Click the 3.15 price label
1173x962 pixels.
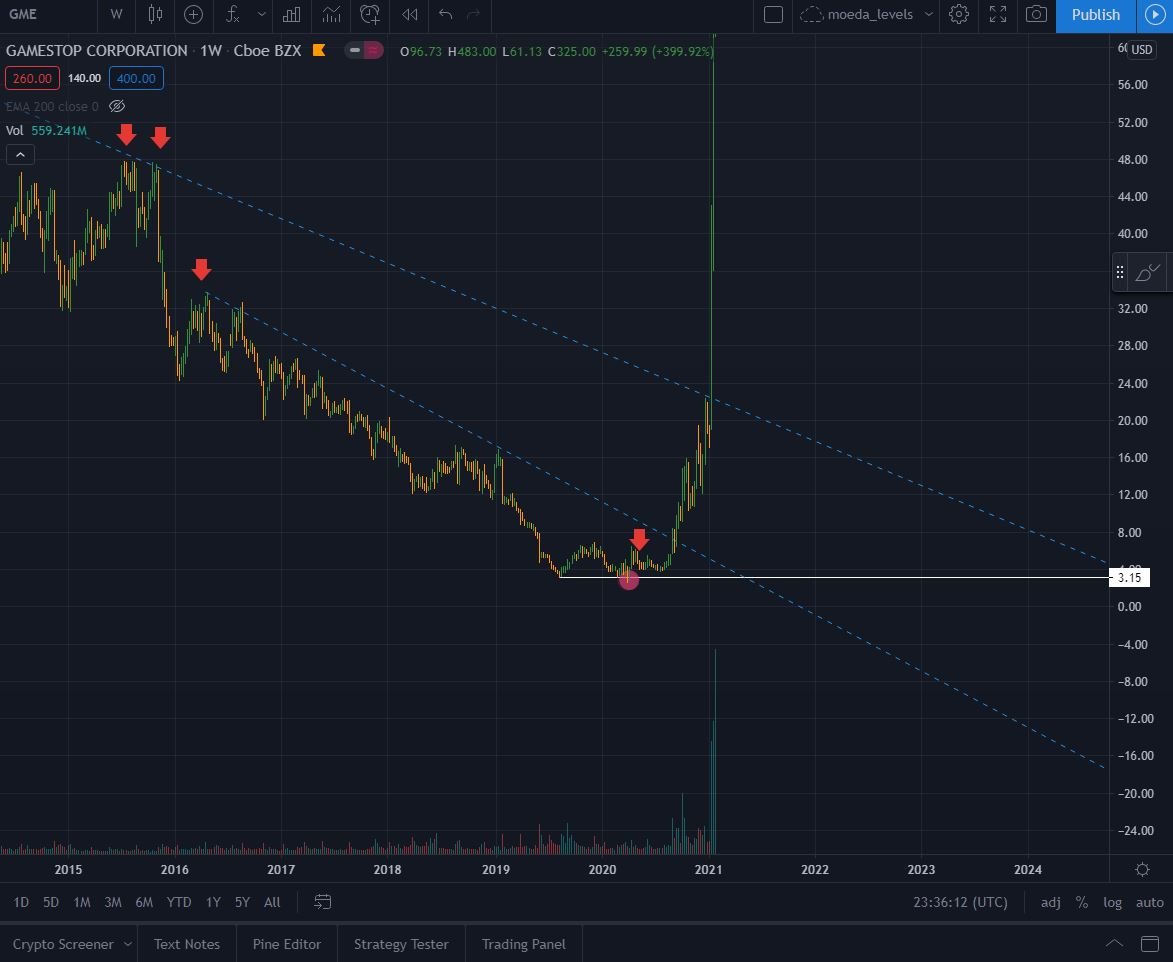1129,577
